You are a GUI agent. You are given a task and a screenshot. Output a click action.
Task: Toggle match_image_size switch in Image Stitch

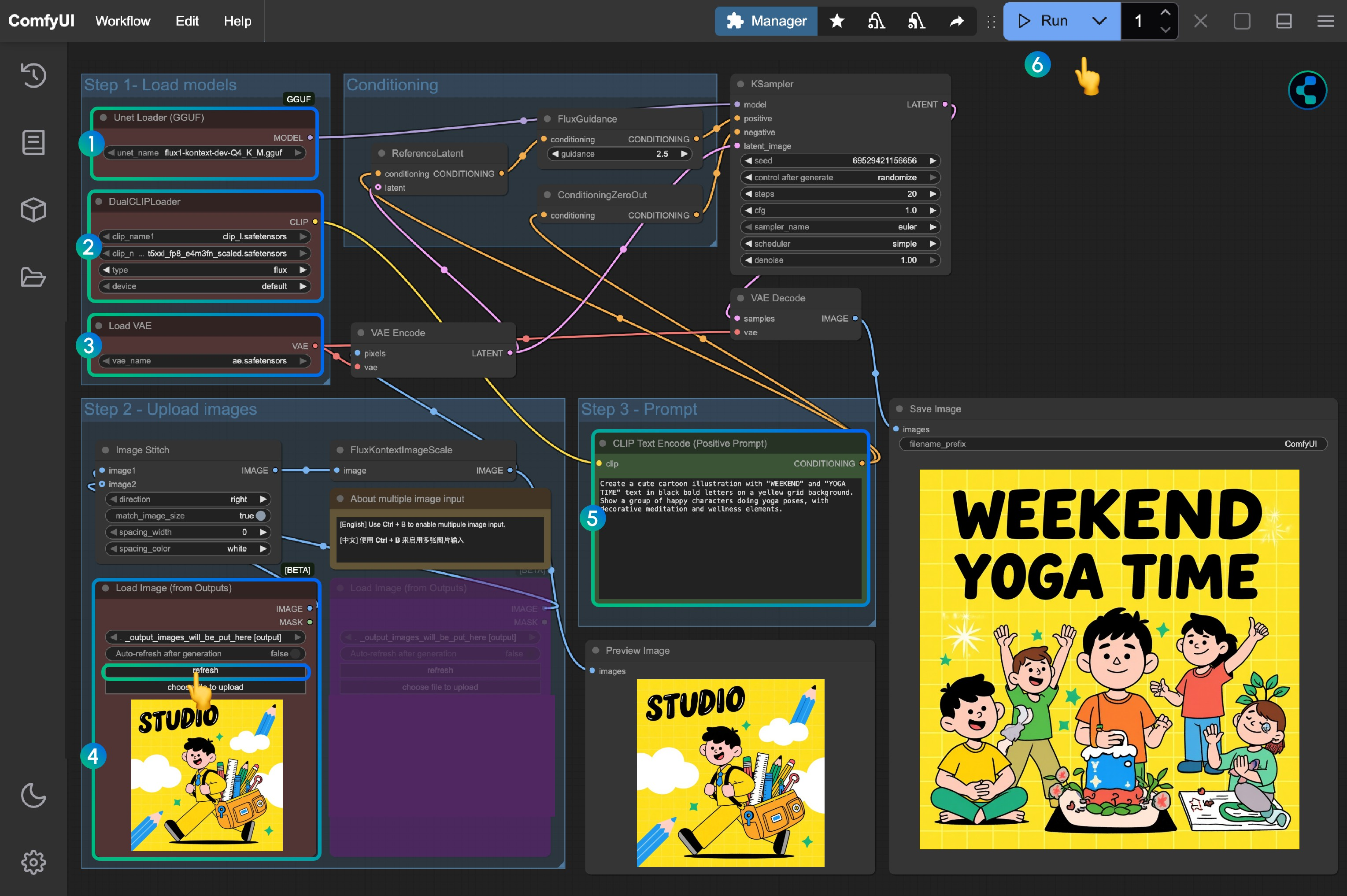[x=260, y=515]
